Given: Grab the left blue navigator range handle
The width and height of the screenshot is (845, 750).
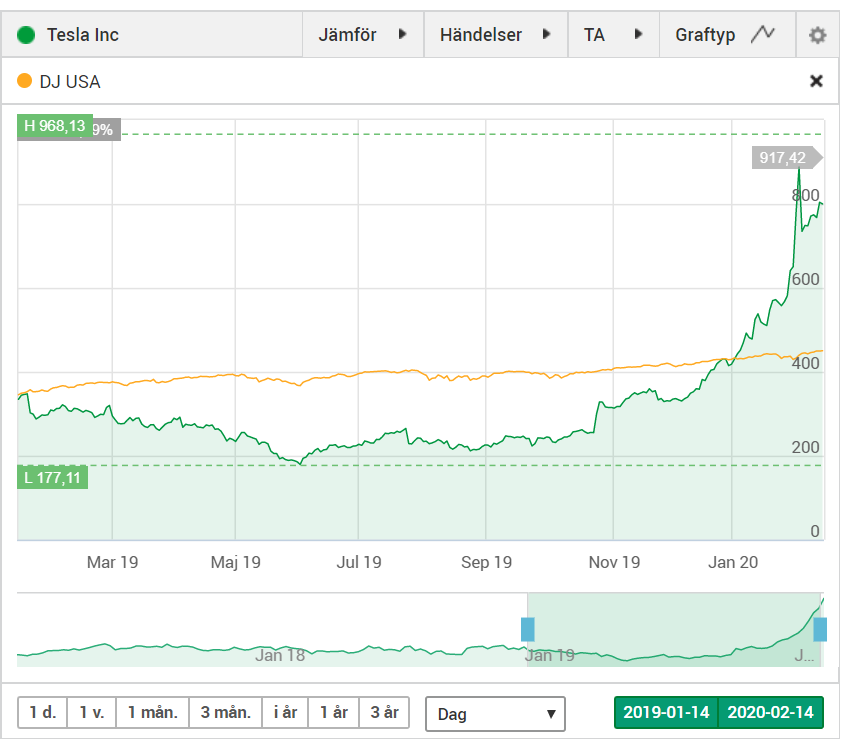Looking at the screenshot, I should (x=528, y=629).
